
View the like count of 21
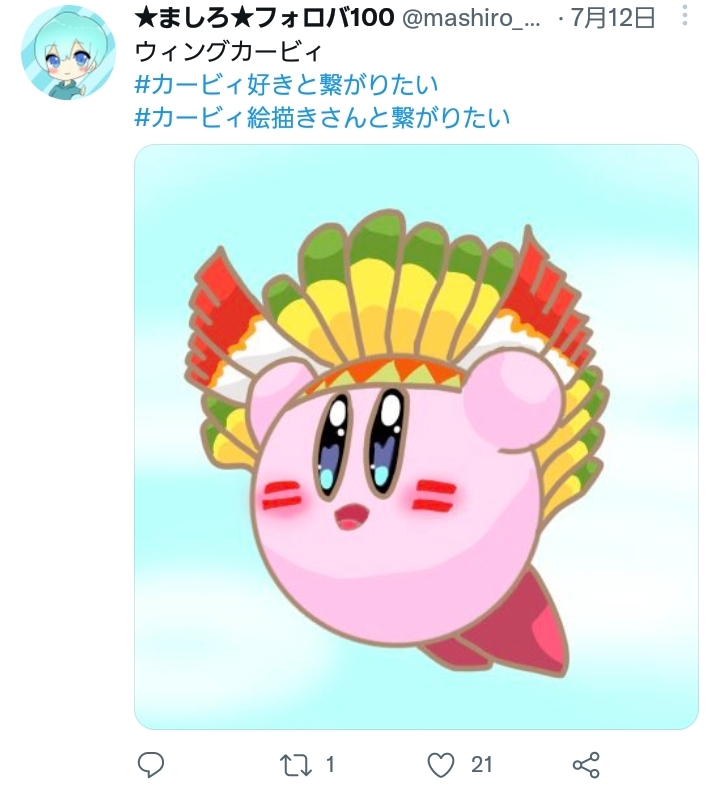coord(481,764)
